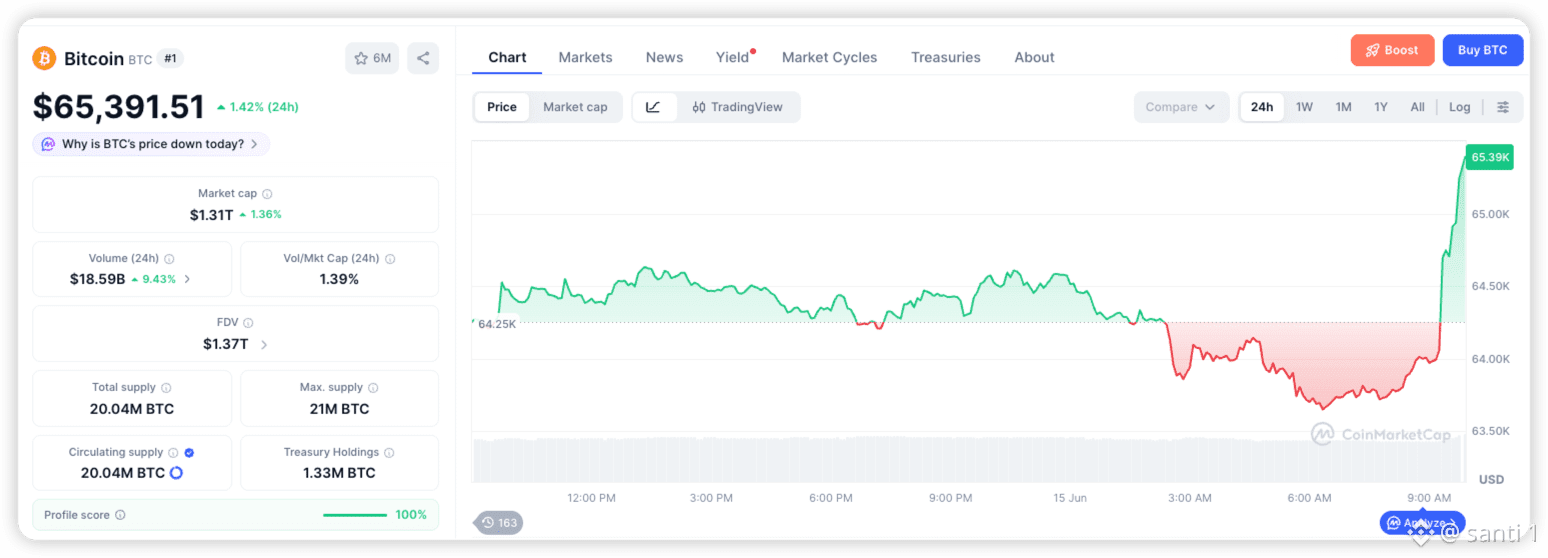Click the AI icon in price question pill
Screen dimensions: 1548x558
48,144
